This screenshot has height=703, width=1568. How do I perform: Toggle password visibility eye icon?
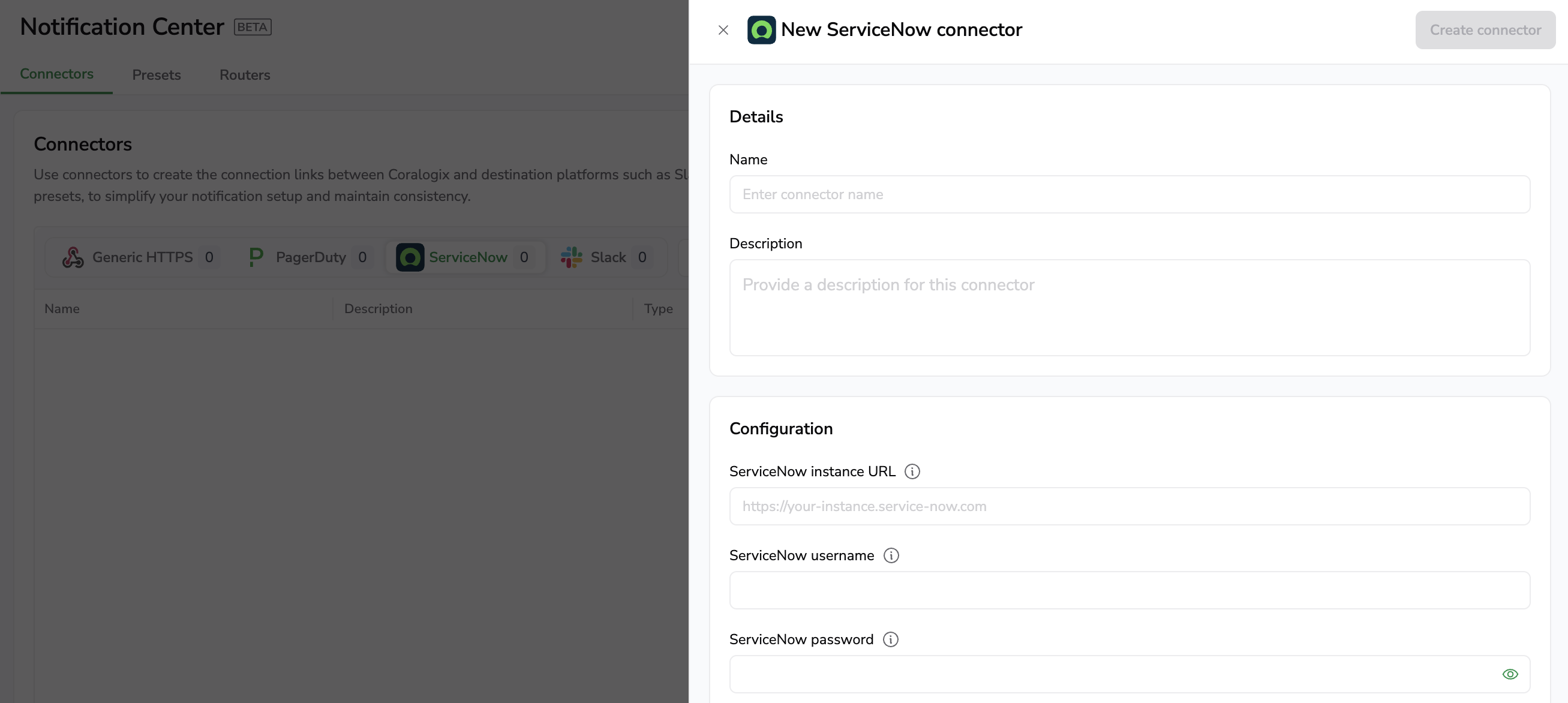click(1510, 674)
